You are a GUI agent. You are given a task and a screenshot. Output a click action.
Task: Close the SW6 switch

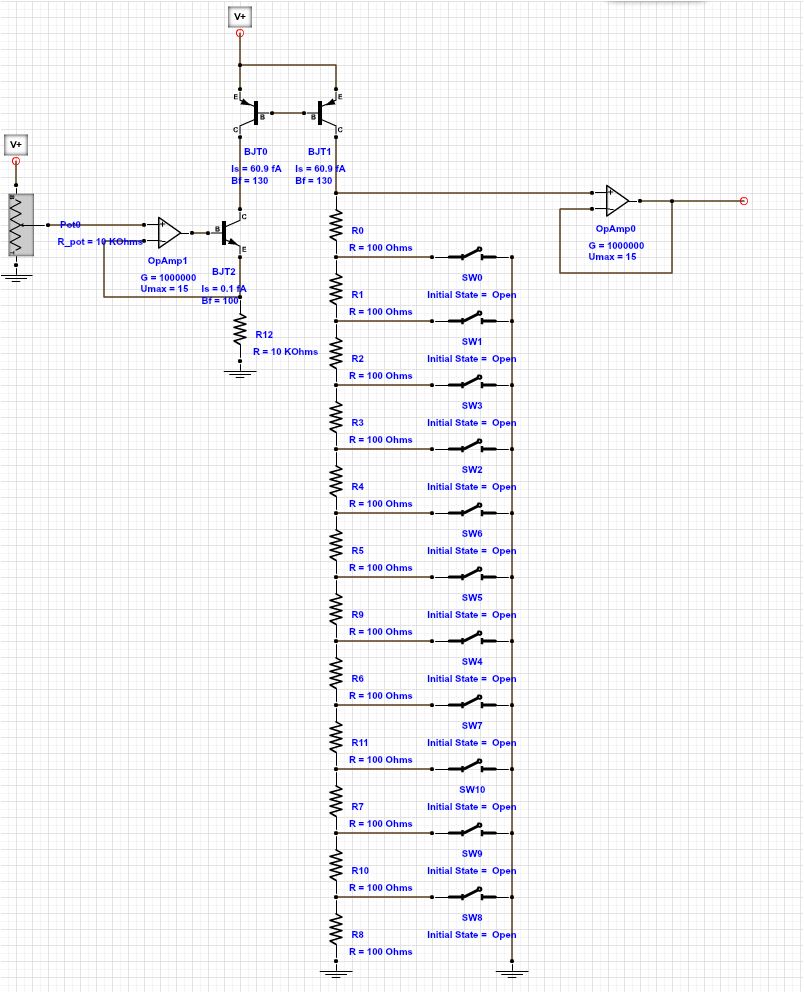click(470, 511)
